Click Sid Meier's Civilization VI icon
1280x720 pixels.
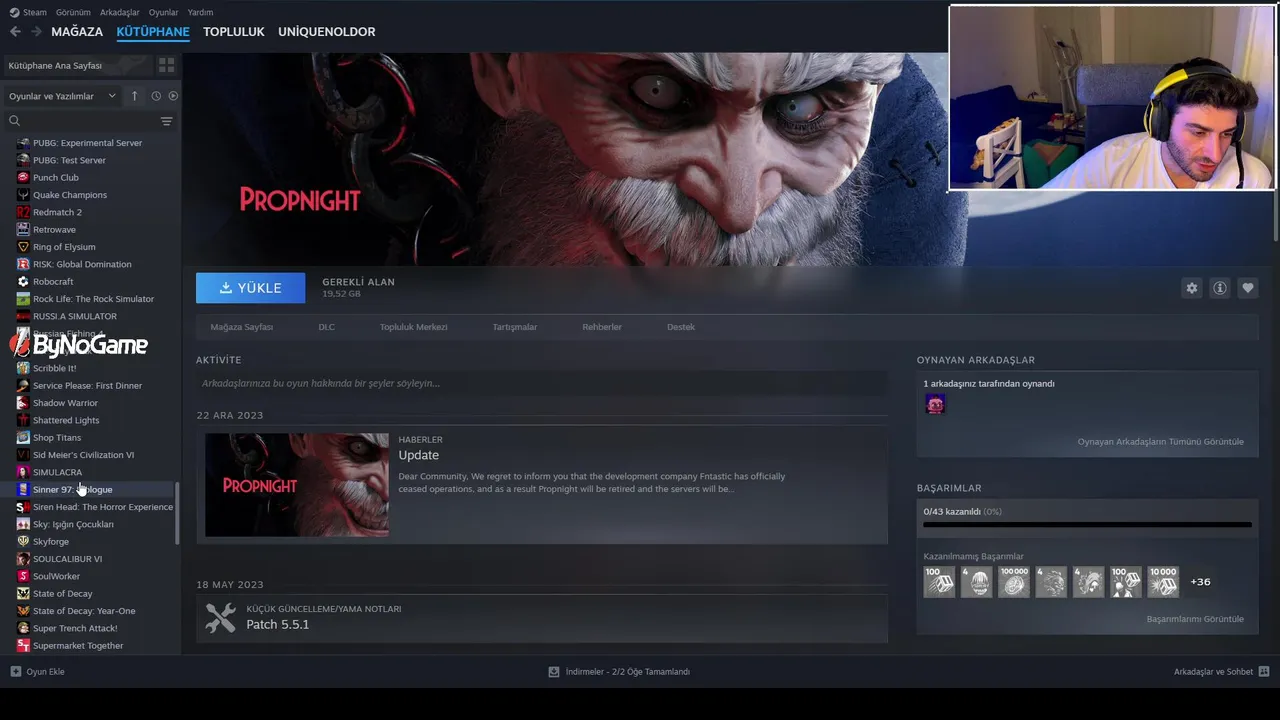[23, 455]
